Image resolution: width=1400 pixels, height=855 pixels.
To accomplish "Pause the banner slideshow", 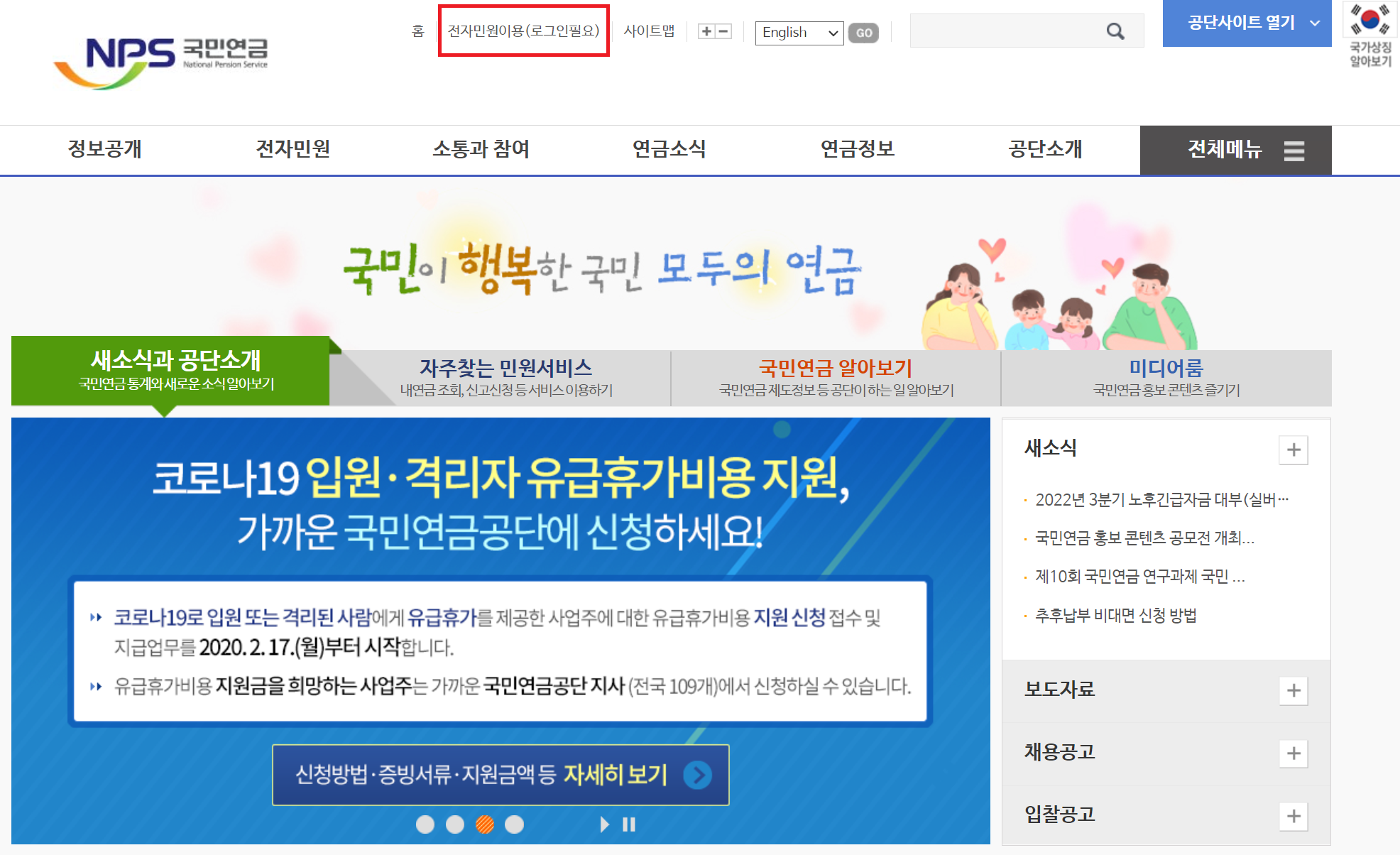I will coord(629,824).
